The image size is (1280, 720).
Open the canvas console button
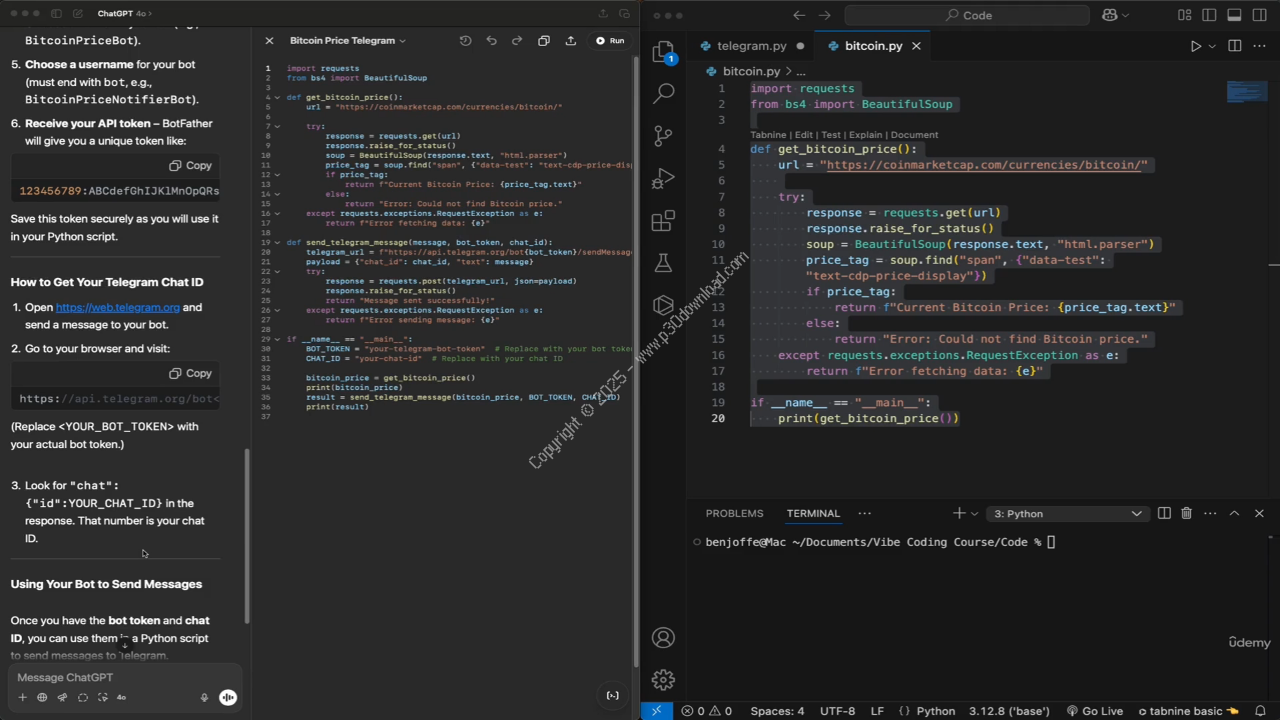613,695
